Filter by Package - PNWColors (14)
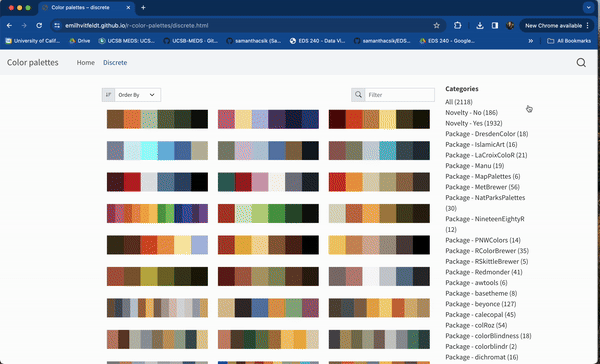Screen dimensions: 600x364 (483, 240)
